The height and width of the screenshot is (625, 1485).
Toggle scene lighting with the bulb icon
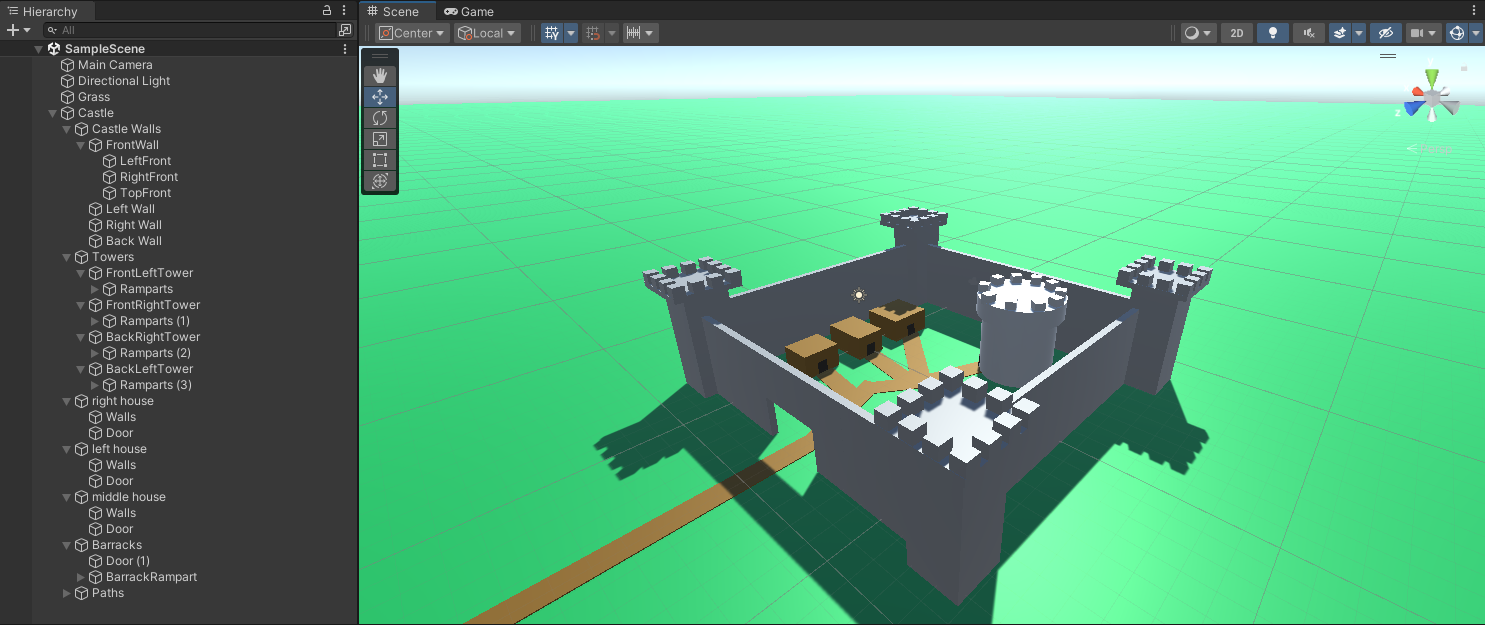tap(1272, 32)
